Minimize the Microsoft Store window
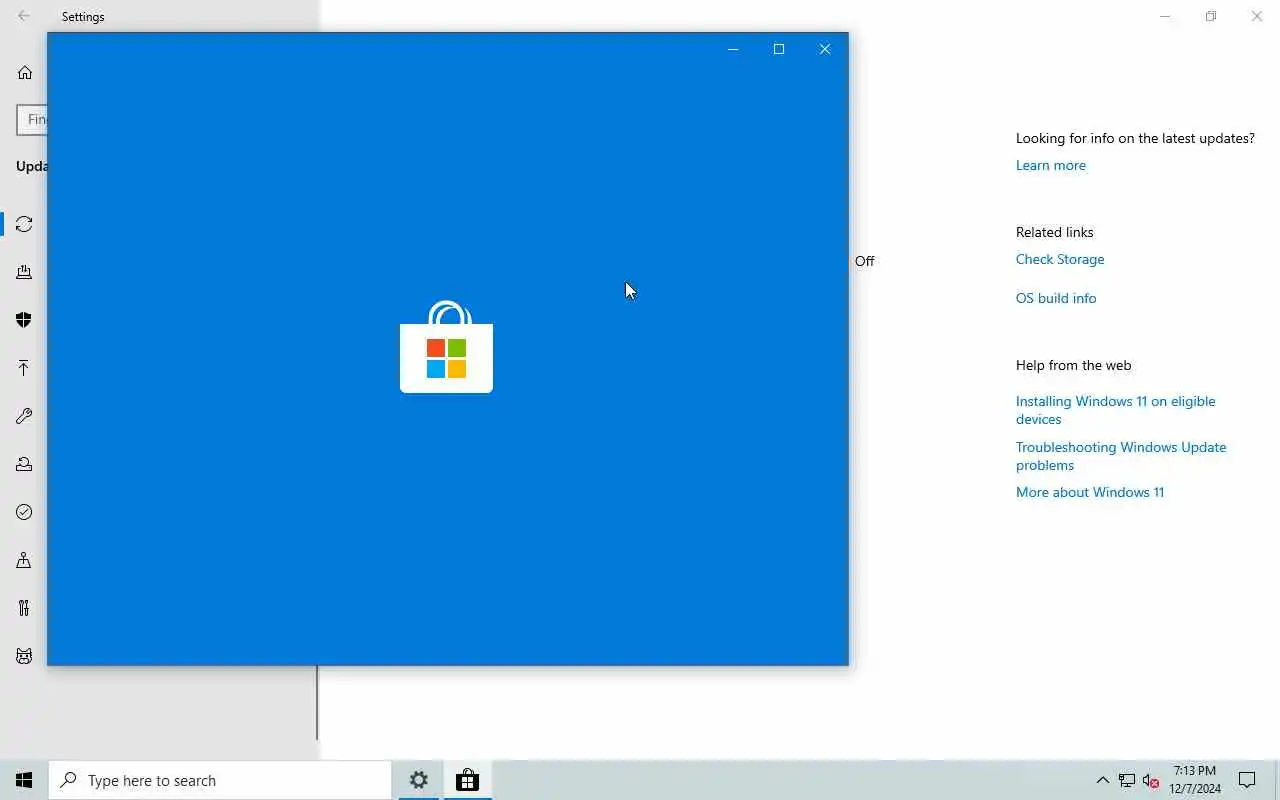The image size is (1280, 800). 733,49
